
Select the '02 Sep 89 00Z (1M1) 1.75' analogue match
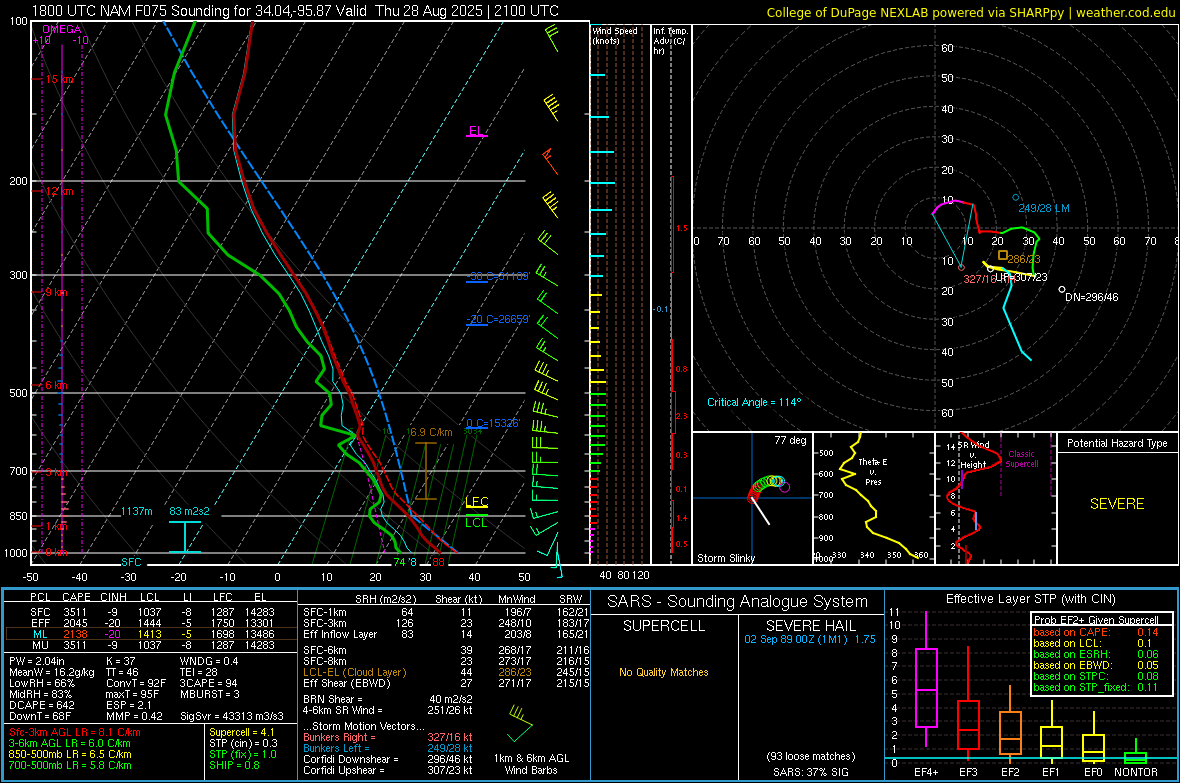pos(810,639)
